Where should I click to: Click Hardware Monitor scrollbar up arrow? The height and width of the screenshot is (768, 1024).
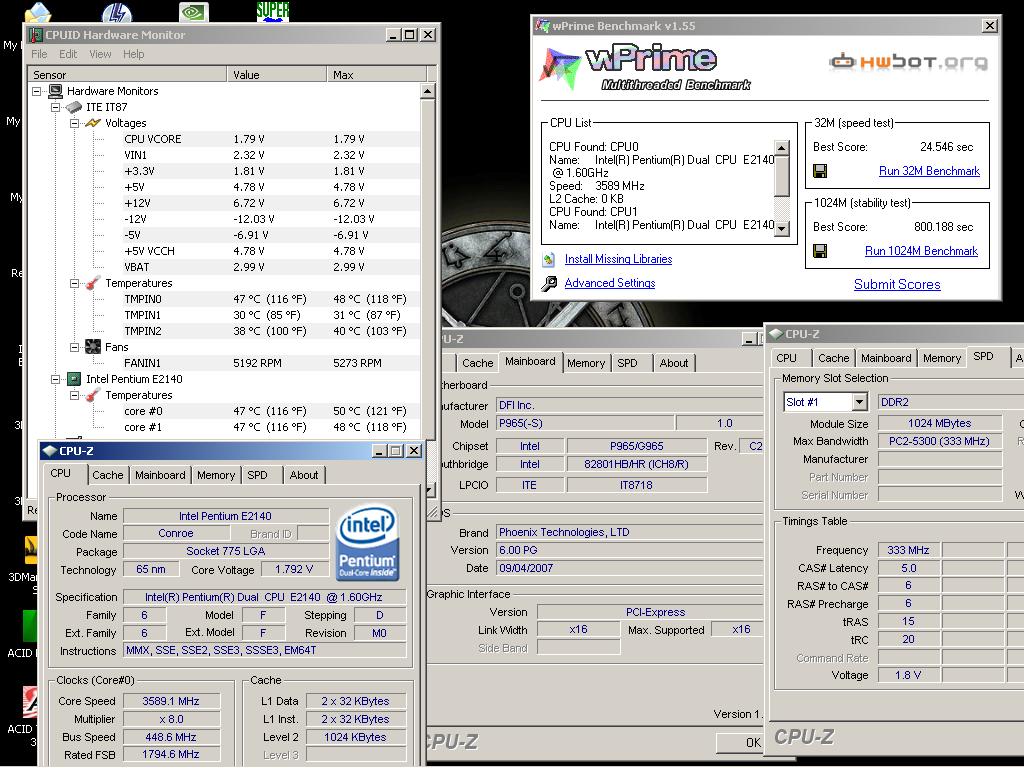tap(428, 91)
